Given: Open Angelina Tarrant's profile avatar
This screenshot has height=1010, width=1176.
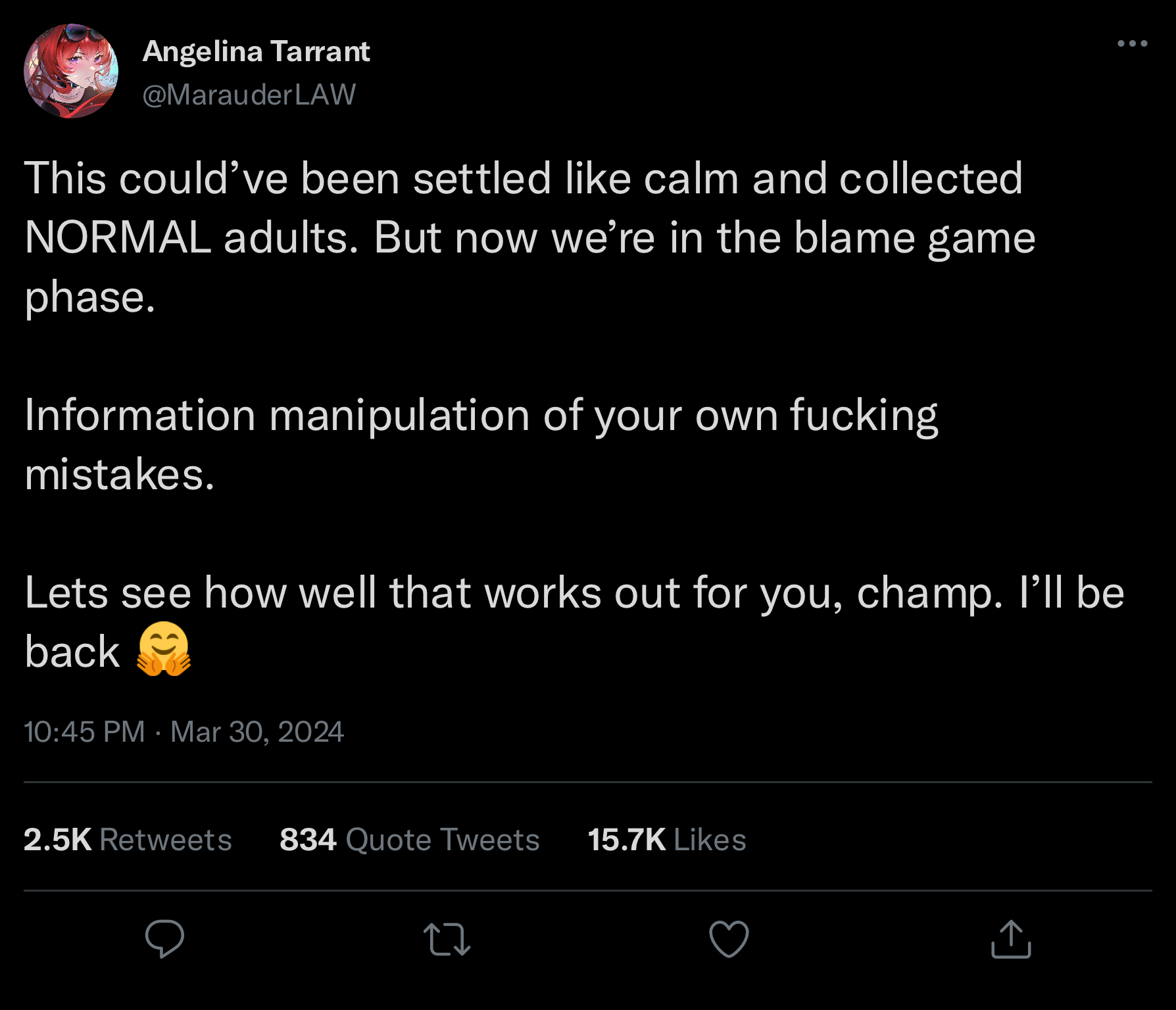Looking at the screenshot, I should pyautogui.click(x=71, y=71).
